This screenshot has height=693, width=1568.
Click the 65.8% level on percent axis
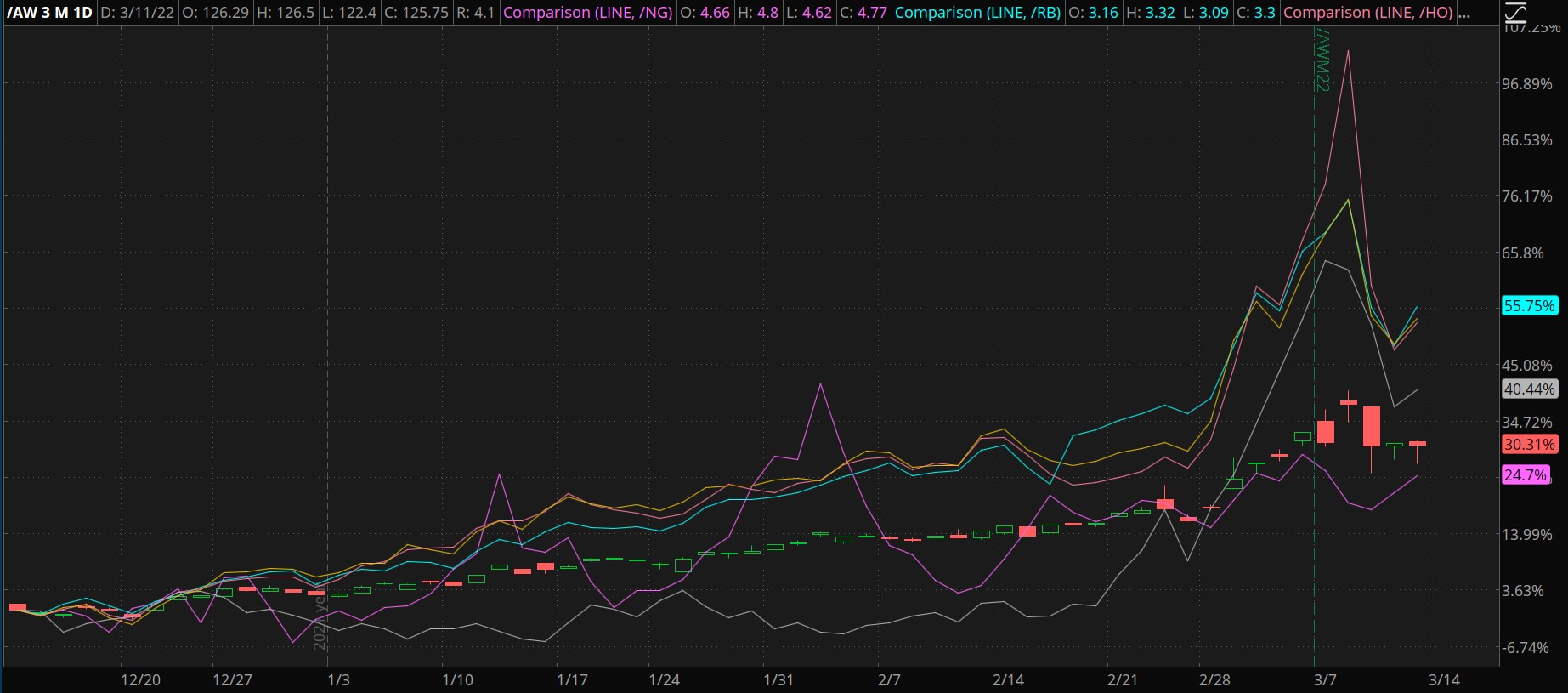tap(1527, 253)
